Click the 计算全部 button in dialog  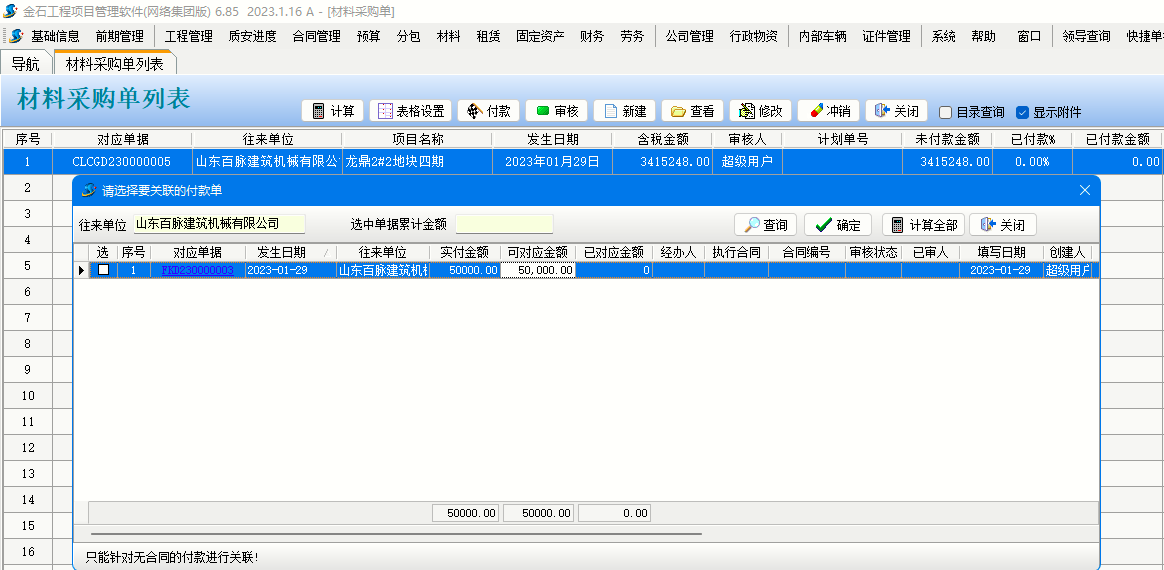pyautogui.click(x=924, y=225)
